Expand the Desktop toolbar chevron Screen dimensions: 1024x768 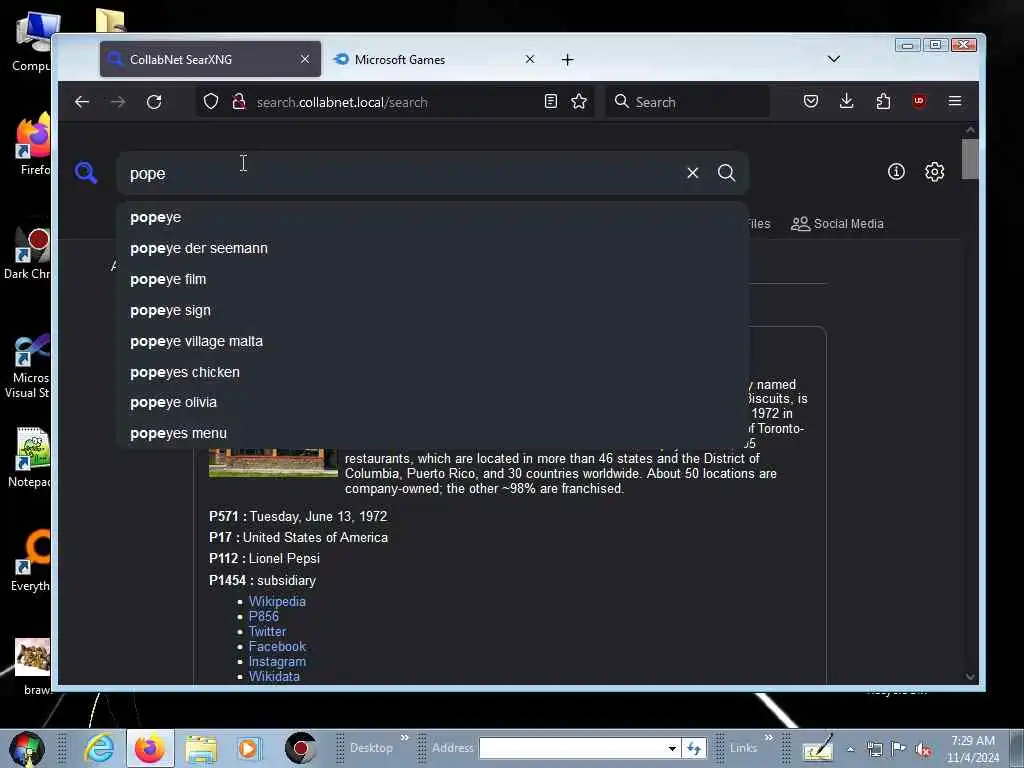point(404,738)
